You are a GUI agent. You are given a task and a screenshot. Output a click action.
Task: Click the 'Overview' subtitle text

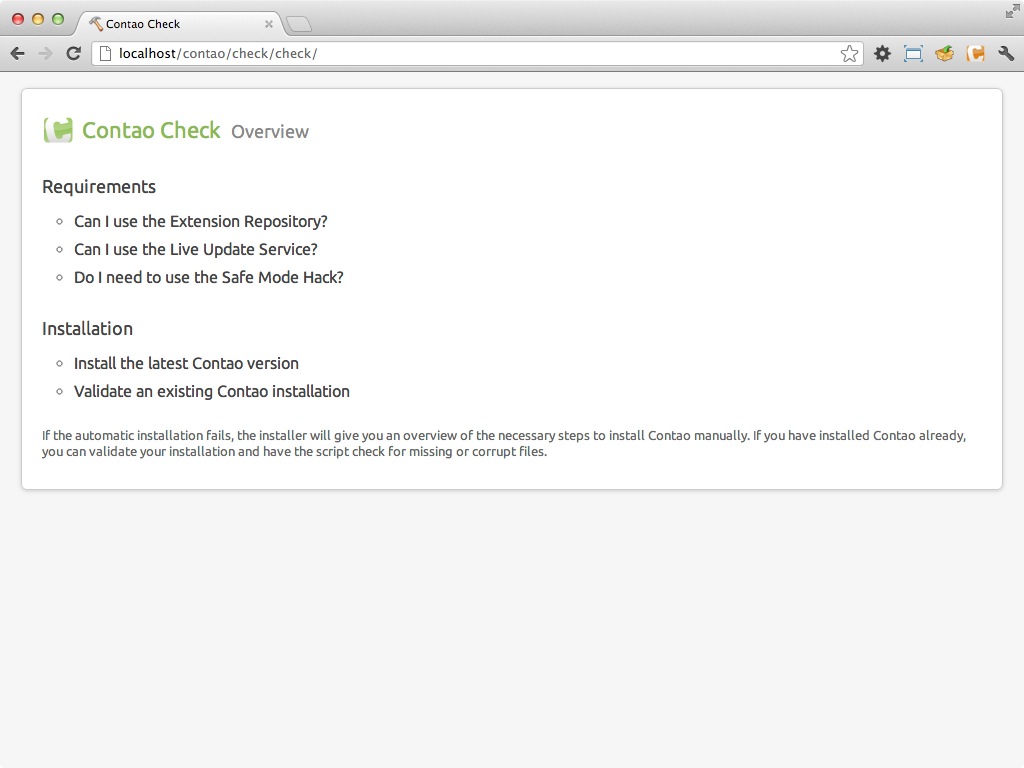270,132
